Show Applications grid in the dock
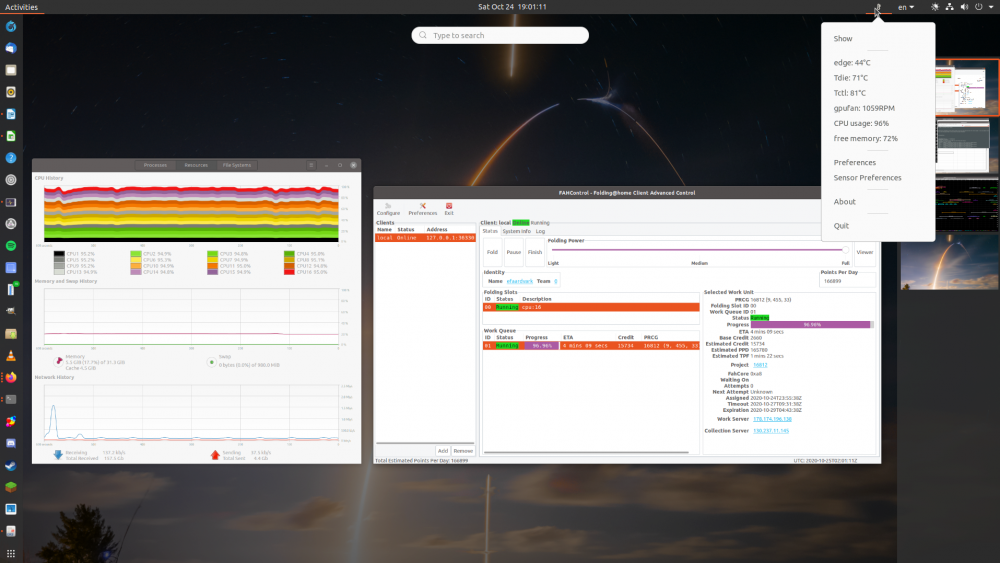The width and height of the screenshot is (1000, 563). pos(11,553)
